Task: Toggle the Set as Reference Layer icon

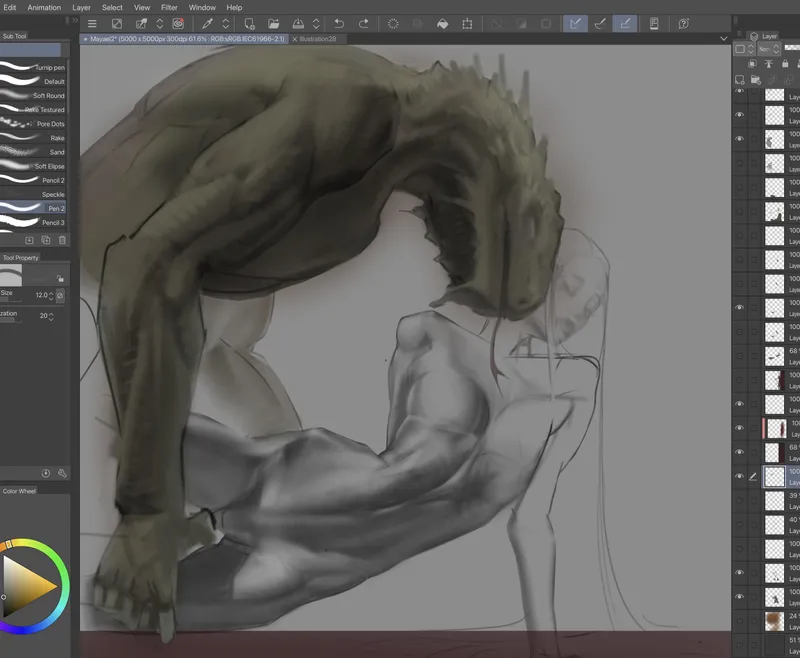Action: pos(768,64)
